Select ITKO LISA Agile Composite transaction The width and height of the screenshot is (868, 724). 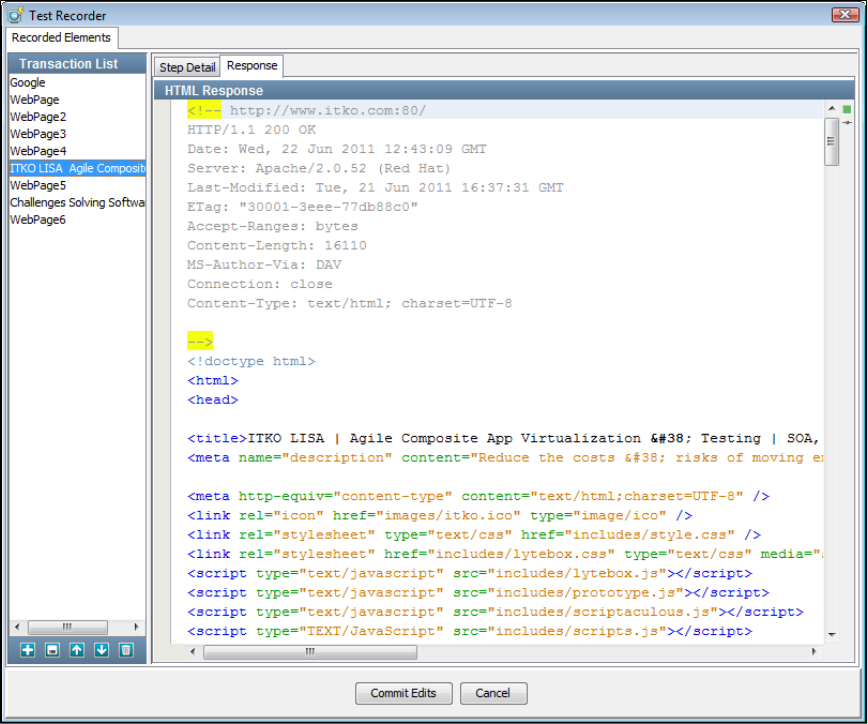coord(78,168)
